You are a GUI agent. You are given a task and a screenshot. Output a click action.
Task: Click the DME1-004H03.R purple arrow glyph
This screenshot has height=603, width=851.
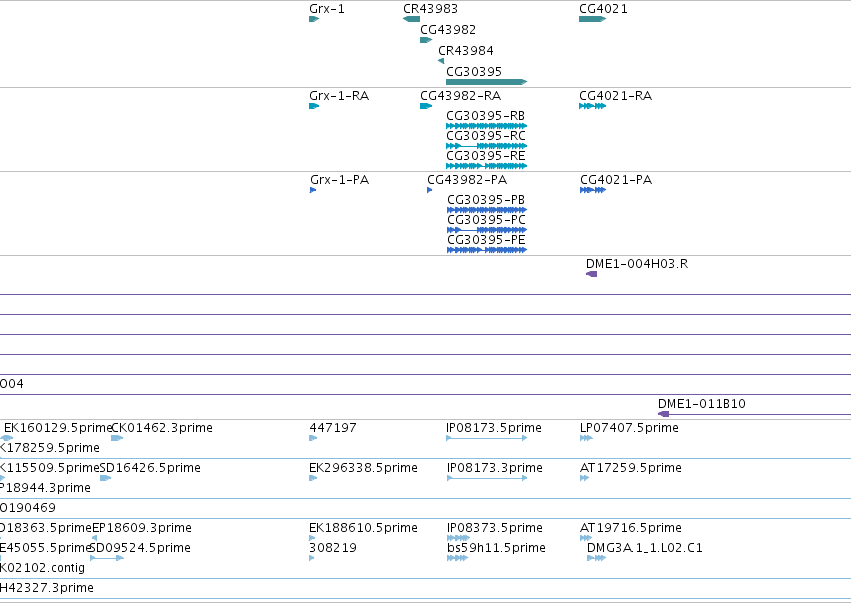click(x=592, y=274)
